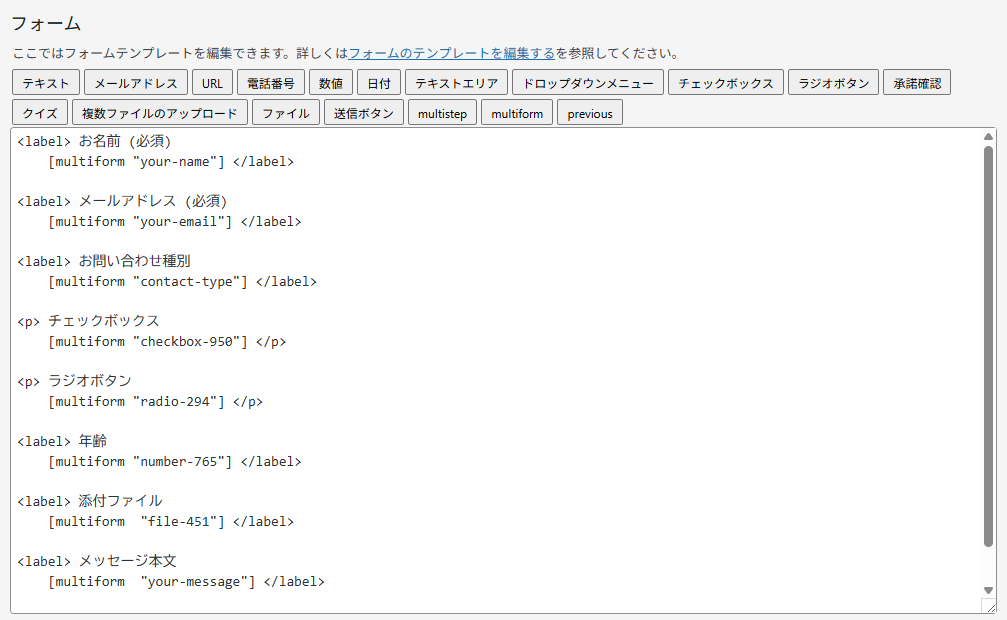Click the ファイル tag button

coord(286,113)
